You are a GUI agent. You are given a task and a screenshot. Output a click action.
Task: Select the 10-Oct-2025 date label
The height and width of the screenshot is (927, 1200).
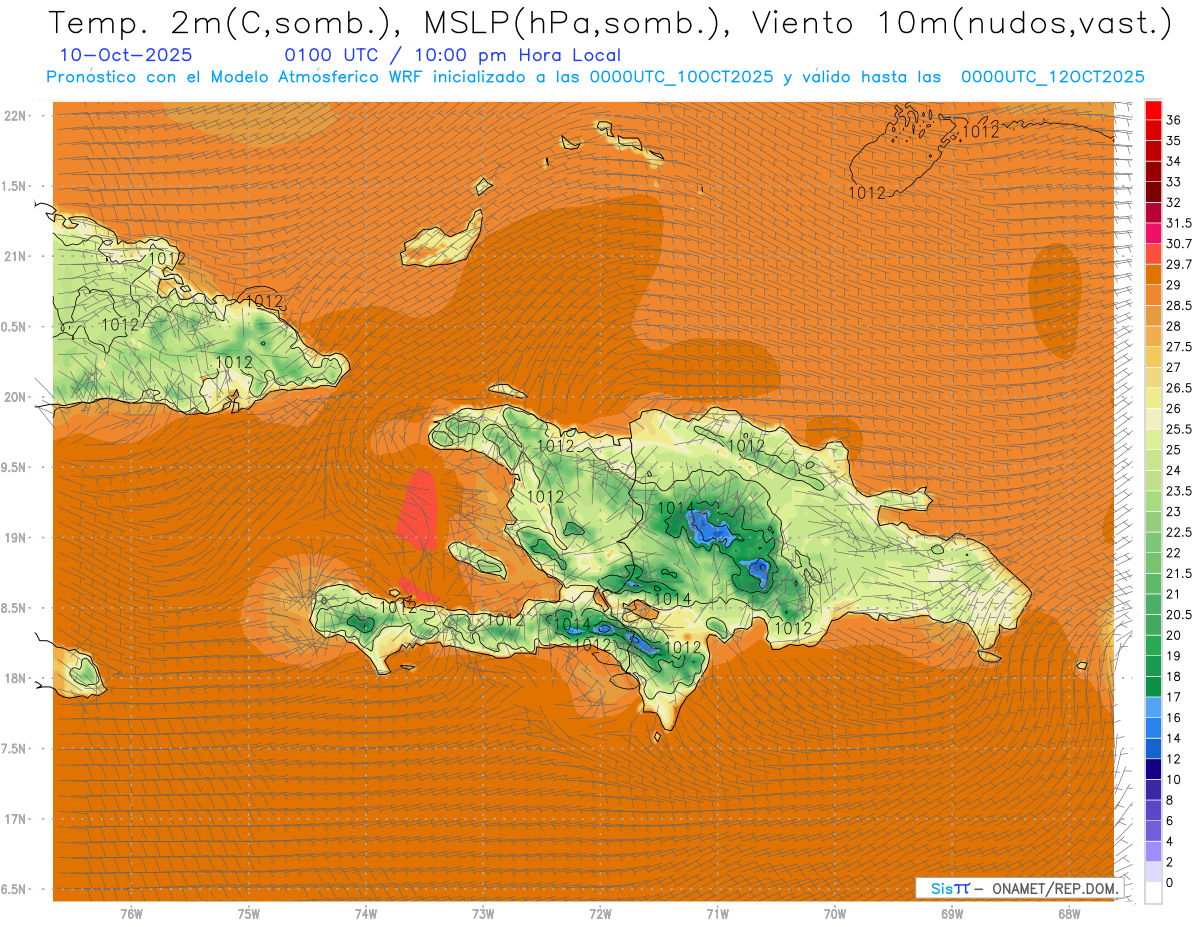coord(126,55)
